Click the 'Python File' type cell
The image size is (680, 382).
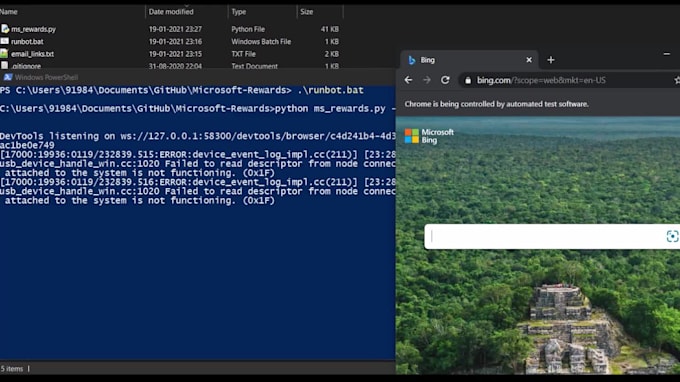(x=248, y=29)
